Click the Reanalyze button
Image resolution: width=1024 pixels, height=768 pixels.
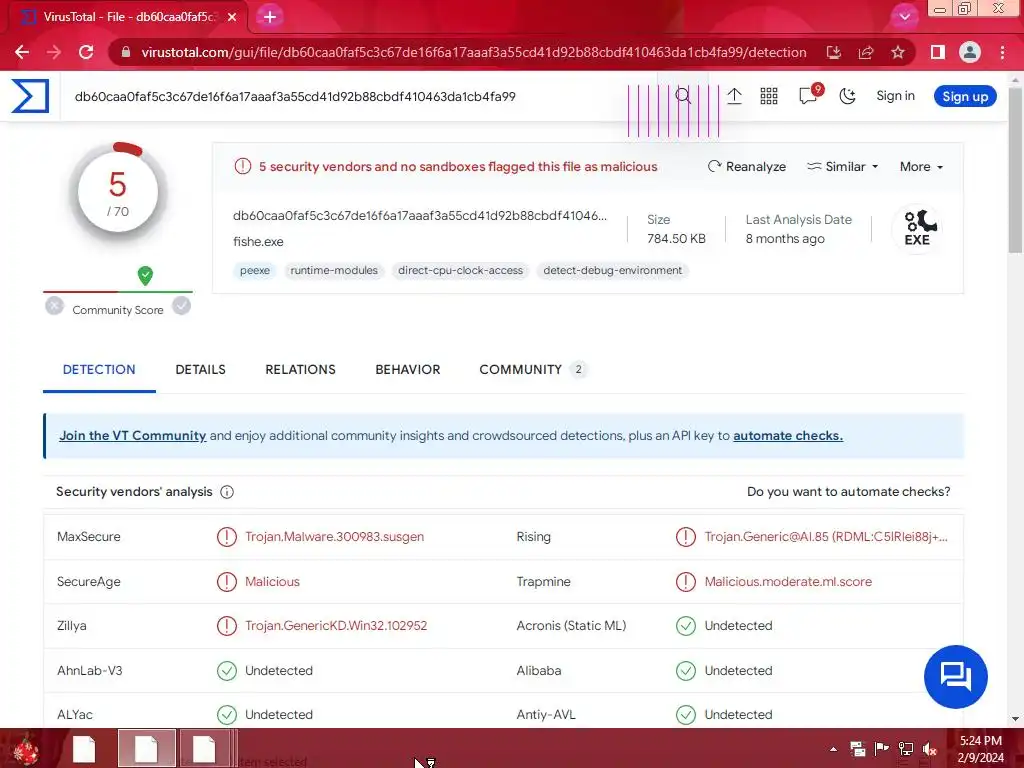(746, 167)
